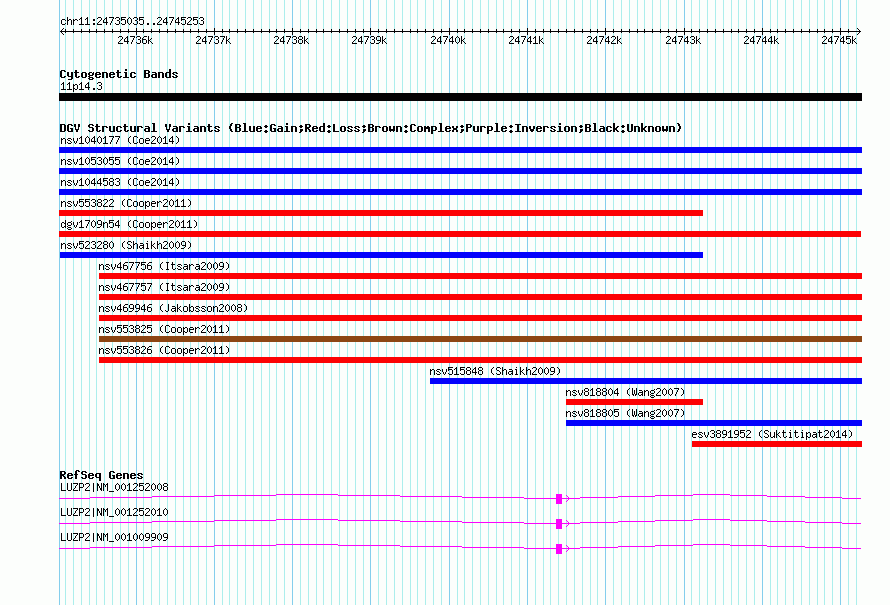Open the nsv553825 (Cooper2011) variant label
Screen dimensions: 890x605
(x=164, y=329)
